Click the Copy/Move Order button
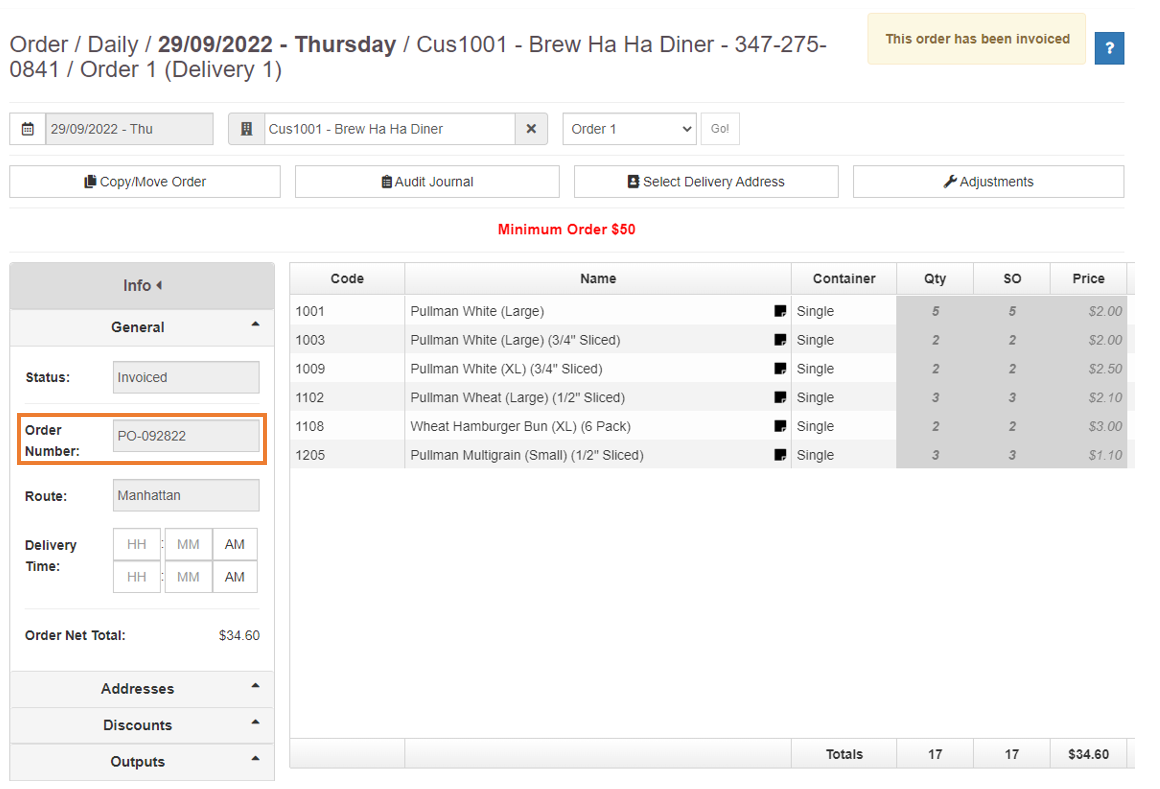The width and height of the screenshot is (1160, 789). [145, 181]
